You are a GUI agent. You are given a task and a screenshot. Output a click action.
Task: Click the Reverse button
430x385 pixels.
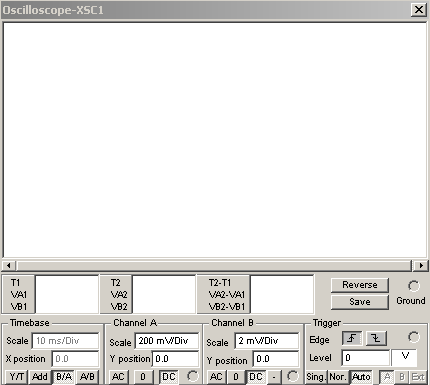point(360,285)
